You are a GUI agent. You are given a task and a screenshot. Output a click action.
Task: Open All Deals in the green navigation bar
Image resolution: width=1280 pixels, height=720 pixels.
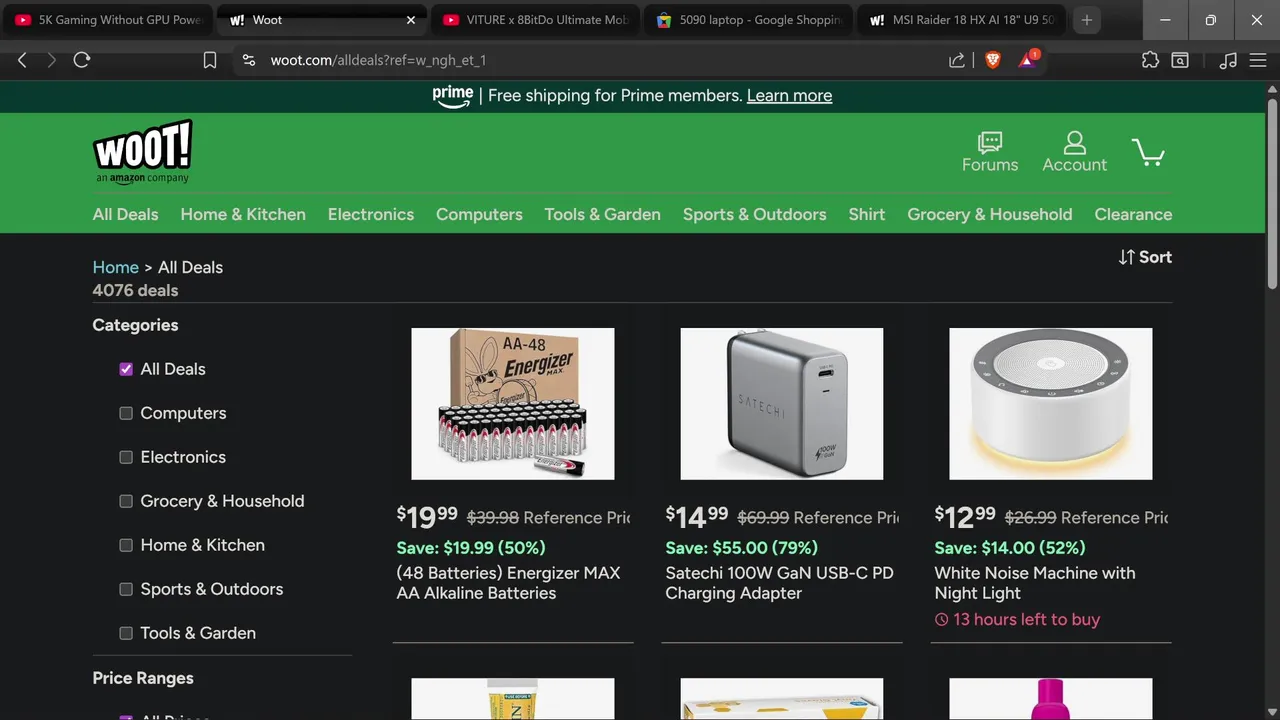[125, 214]
